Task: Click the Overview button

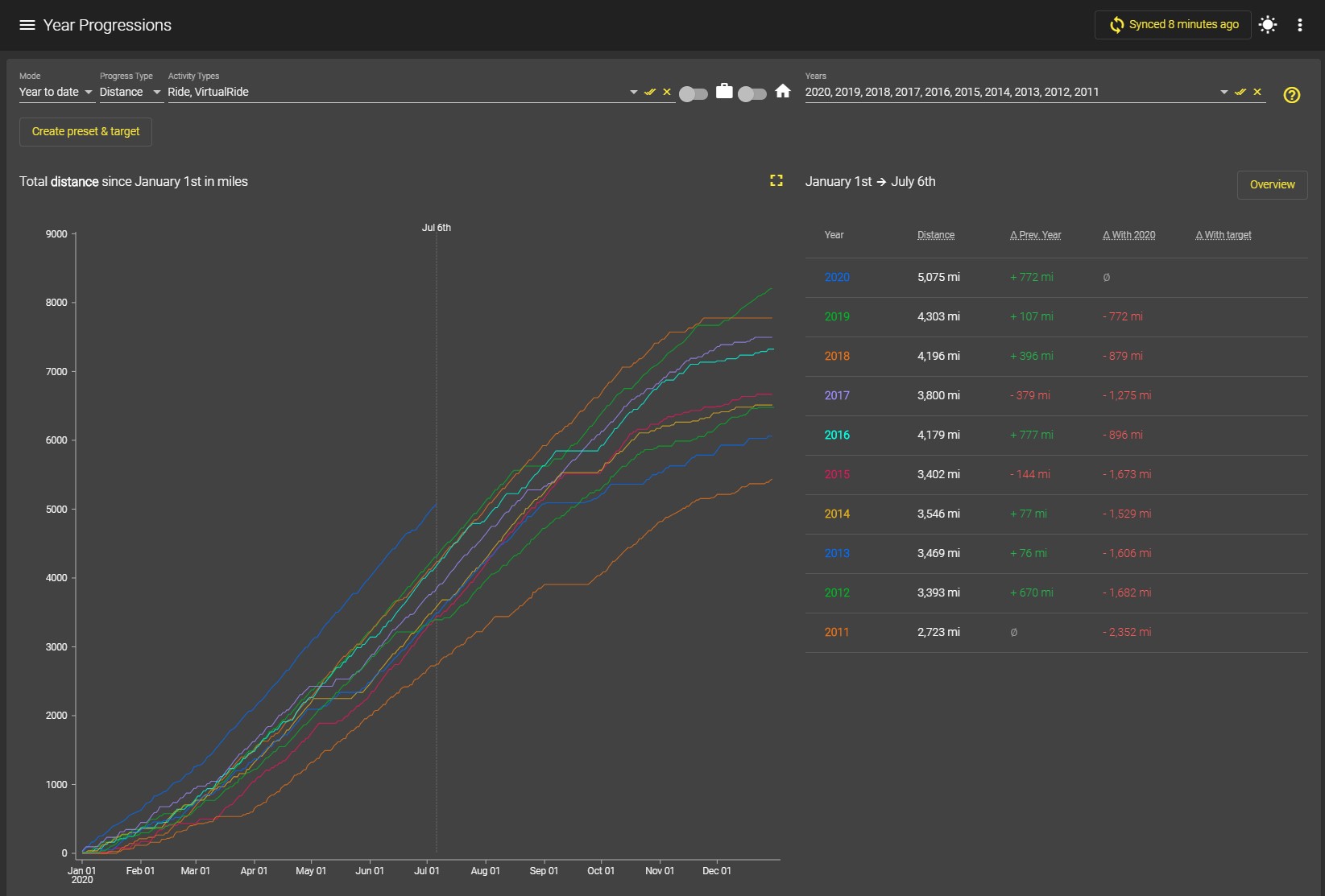Action: click(1272, 184)
